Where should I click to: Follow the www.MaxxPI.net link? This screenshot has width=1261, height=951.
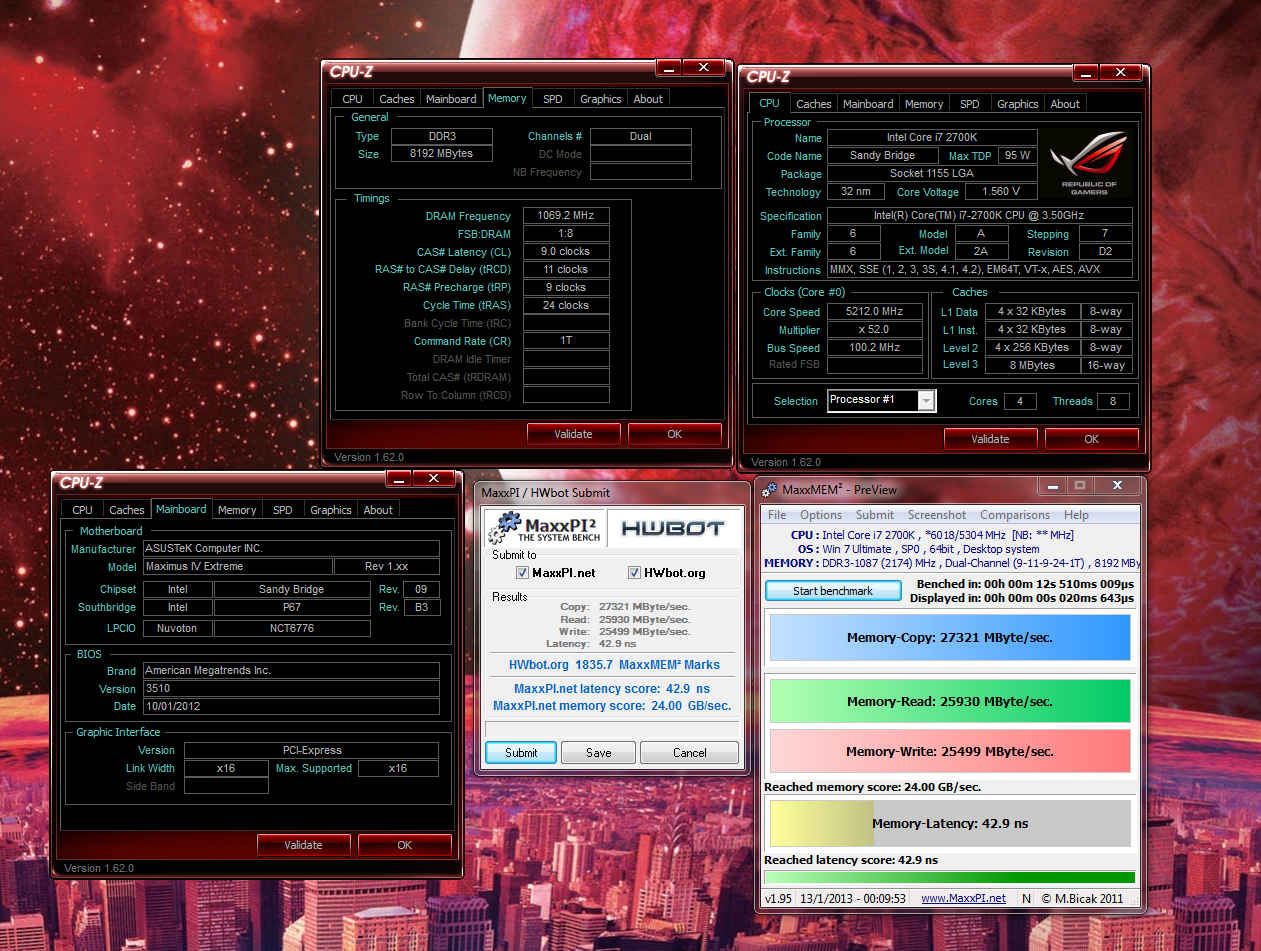click(963, 898)
